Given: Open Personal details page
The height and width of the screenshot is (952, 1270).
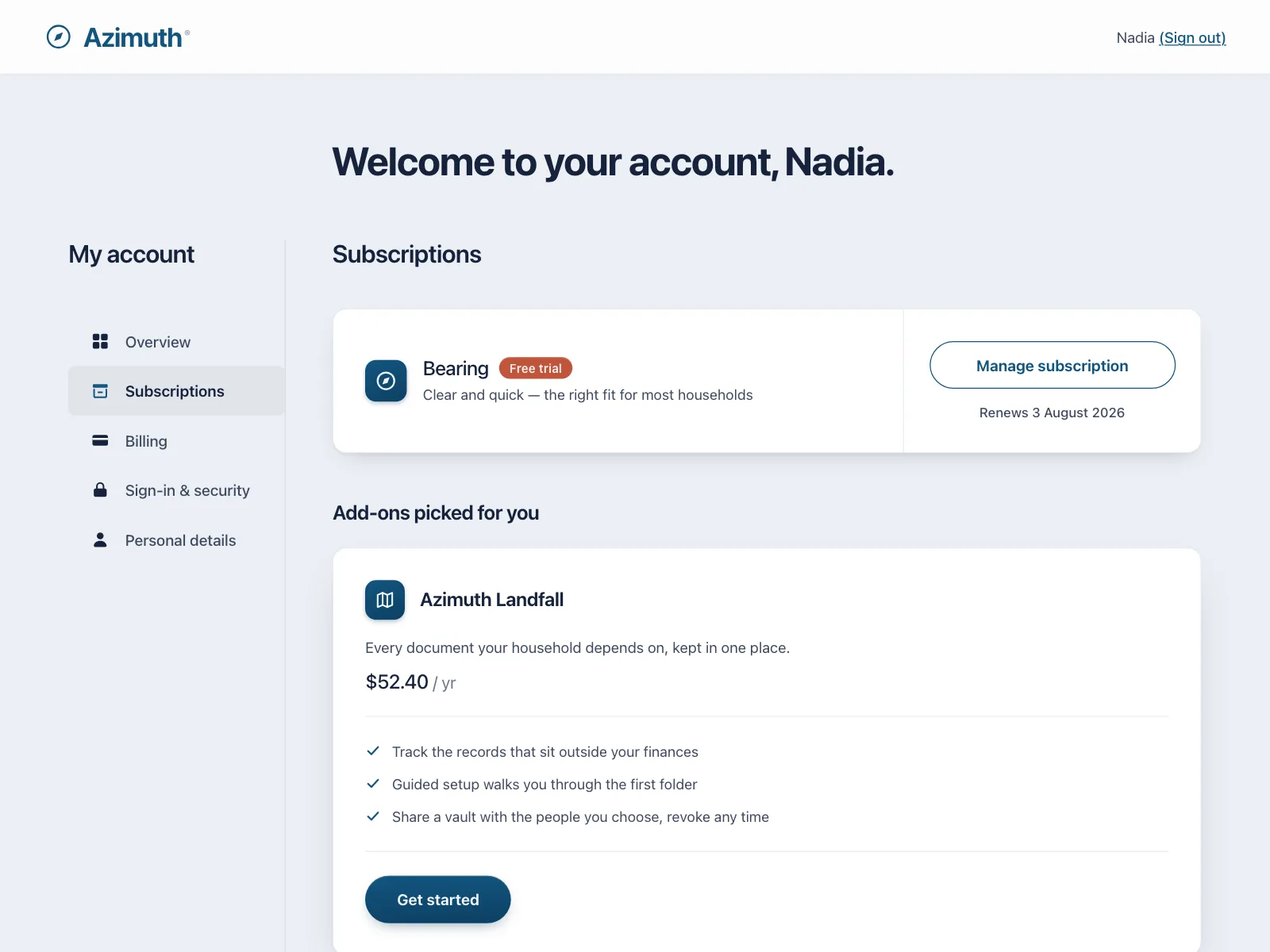Looking at the screenshot, I should pyautogui.click(x=176, y=540).
